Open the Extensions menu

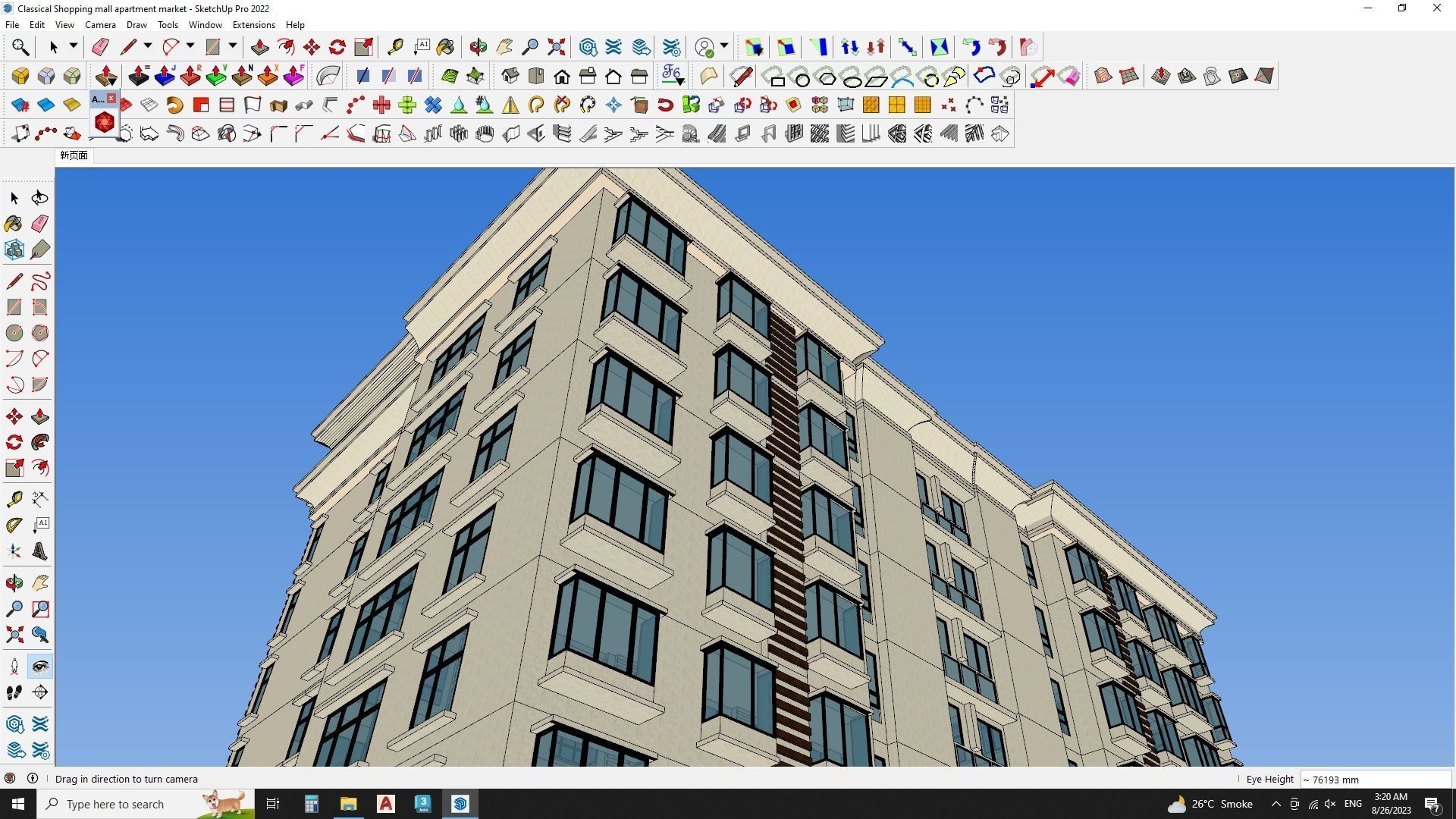pos(253,25)
